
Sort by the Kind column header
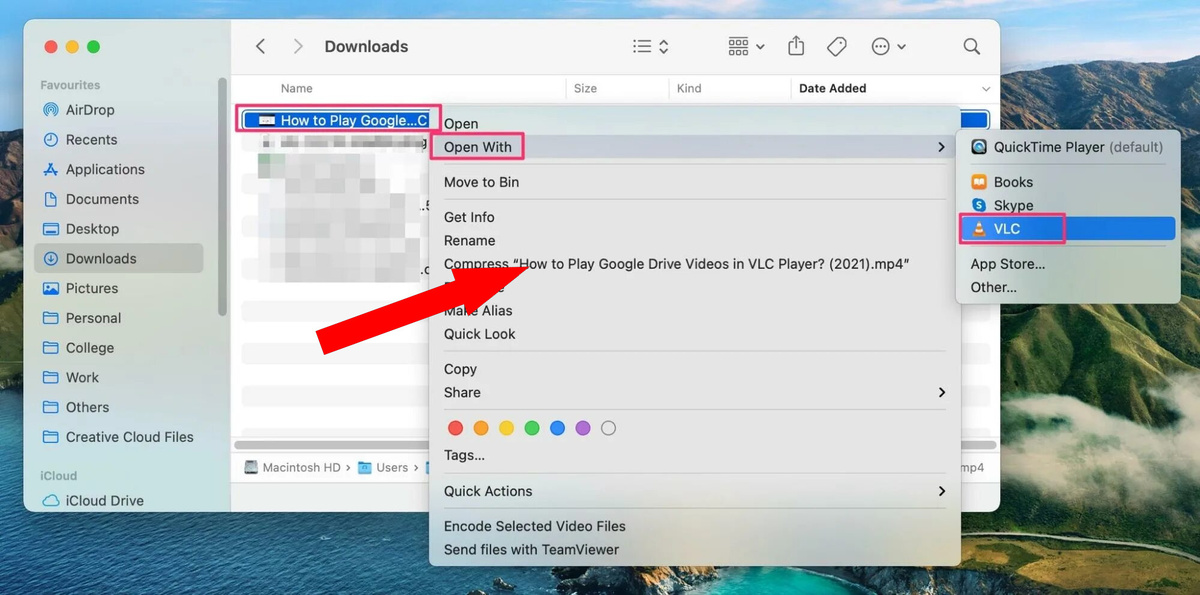pos(689,88)
